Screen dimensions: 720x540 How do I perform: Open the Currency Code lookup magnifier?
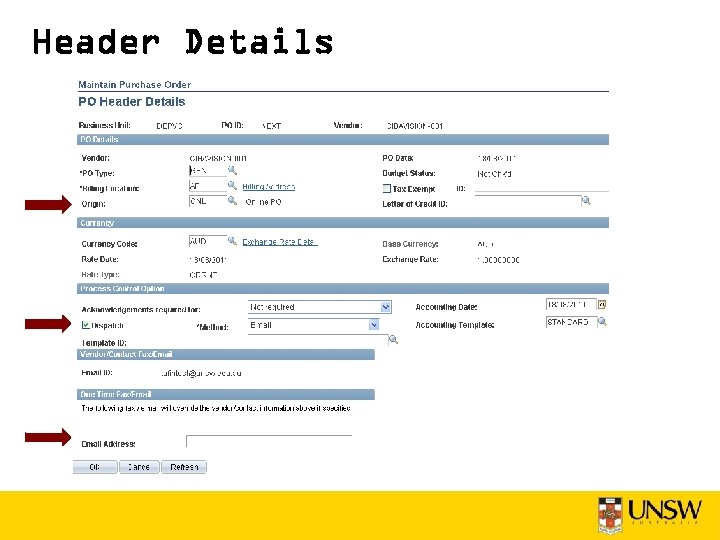click(x=232, y=241)
